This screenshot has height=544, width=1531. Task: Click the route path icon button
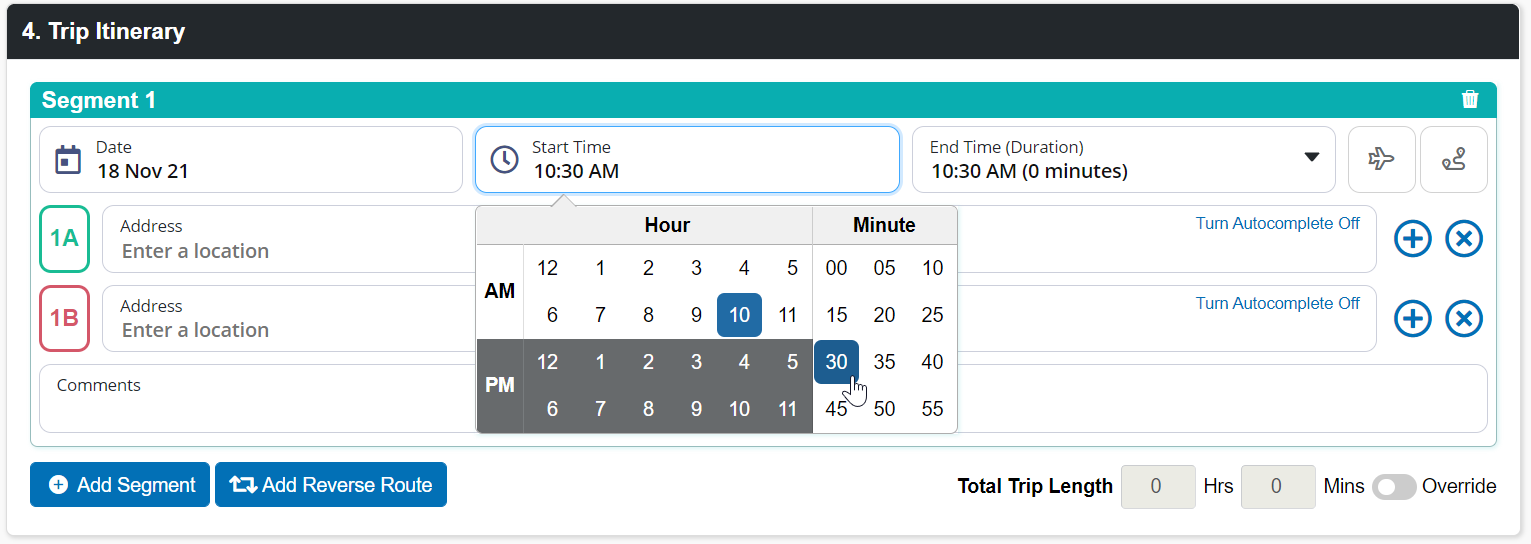tap(1453, 159)
